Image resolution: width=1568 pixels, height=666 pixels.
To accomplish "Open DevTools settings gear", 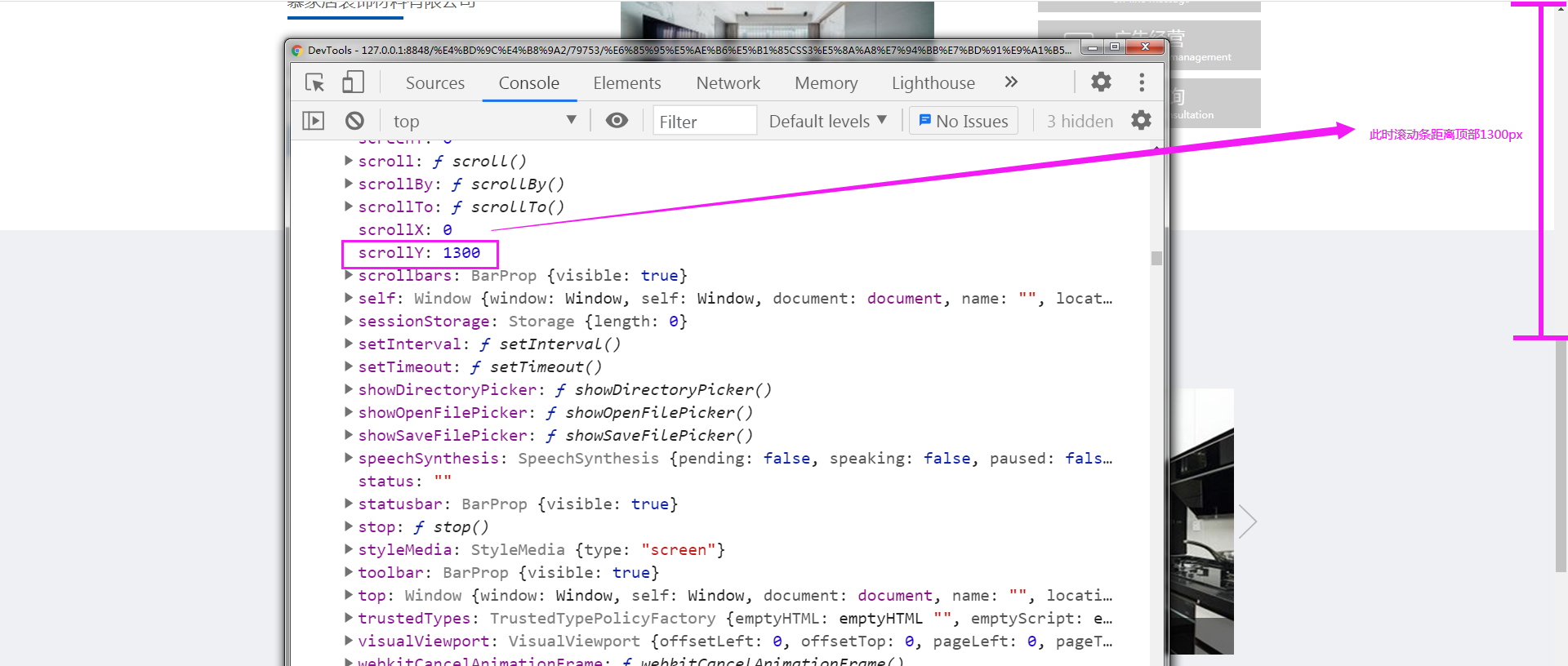I will (1101, 82).
